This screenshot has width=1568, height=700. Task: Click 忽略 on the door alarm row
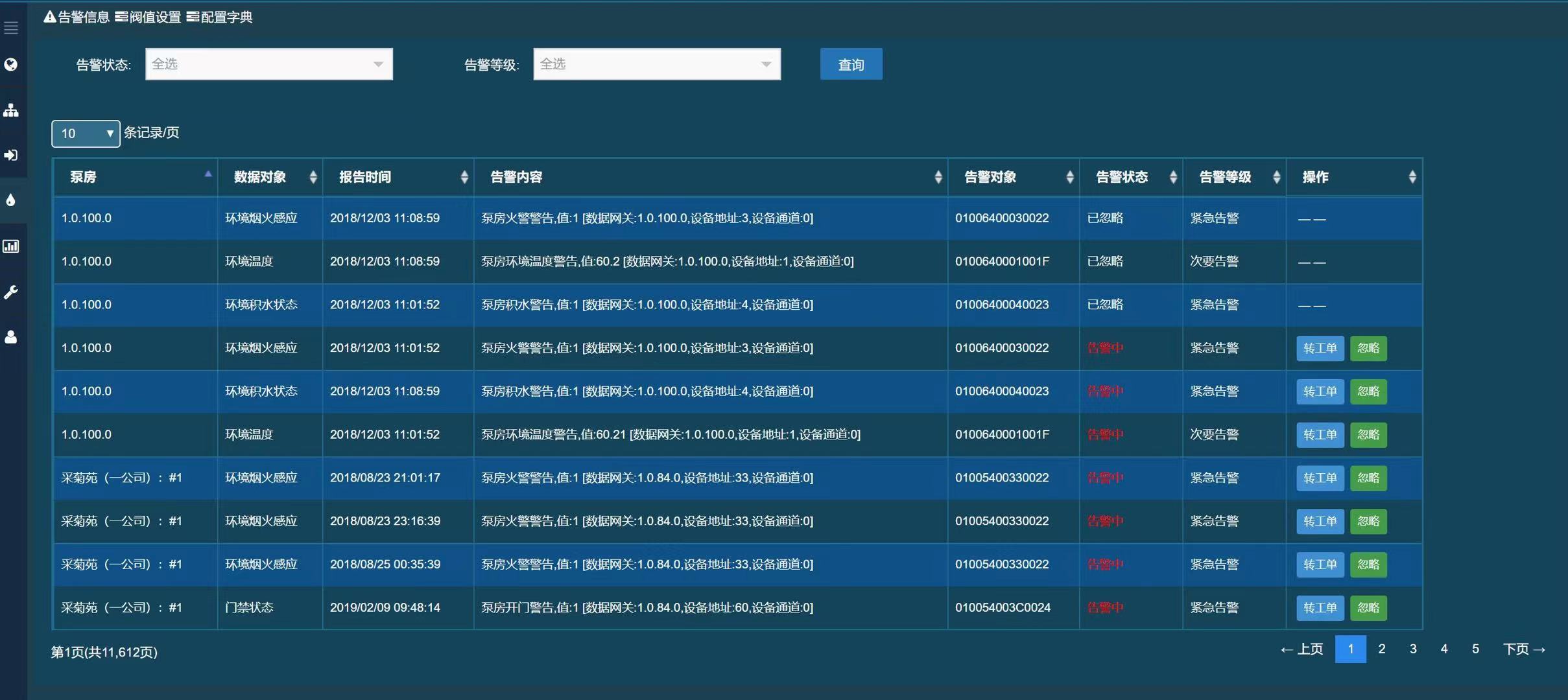[x=1368, y=608]
